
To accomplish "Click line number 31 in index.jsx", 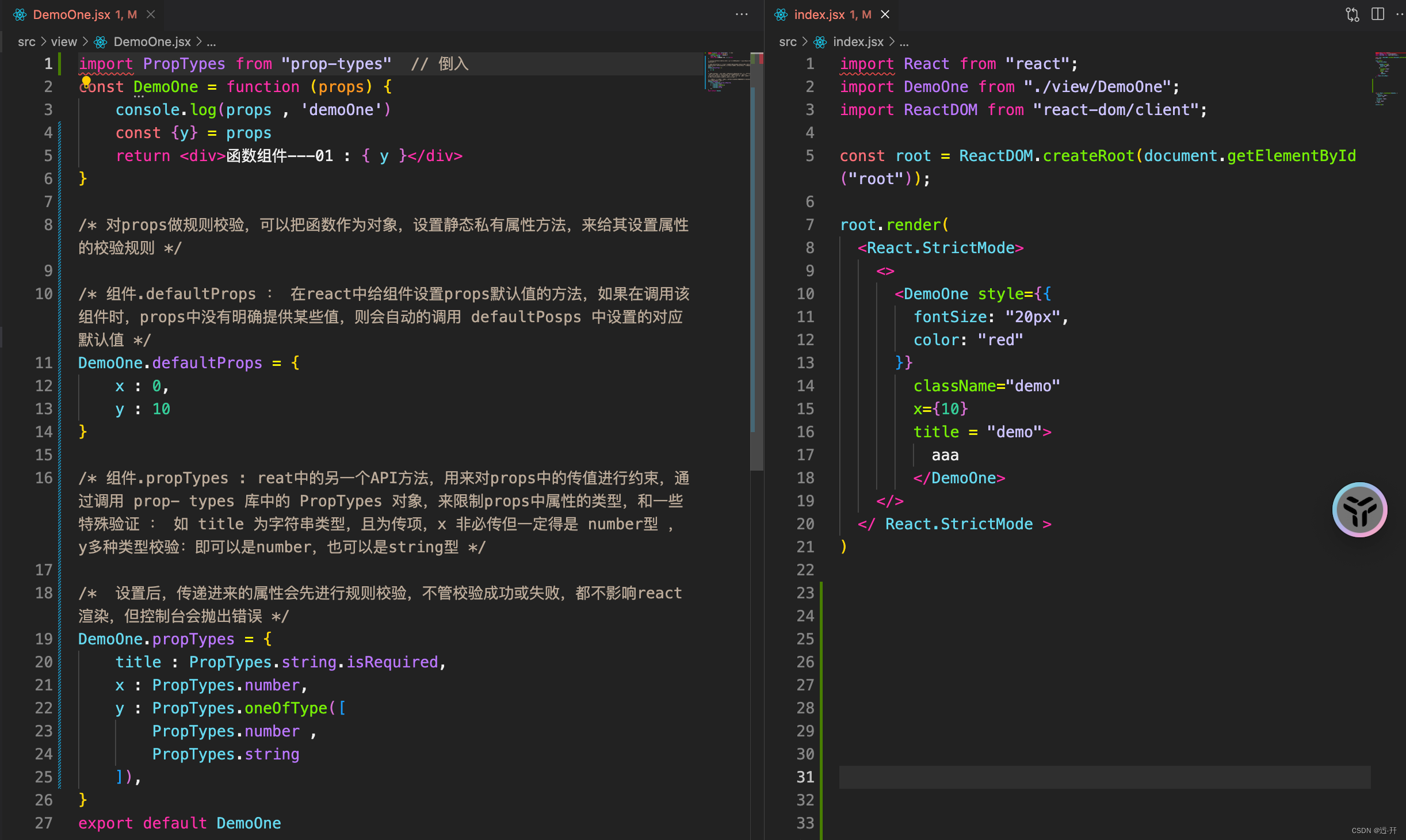I will (805, 777).
